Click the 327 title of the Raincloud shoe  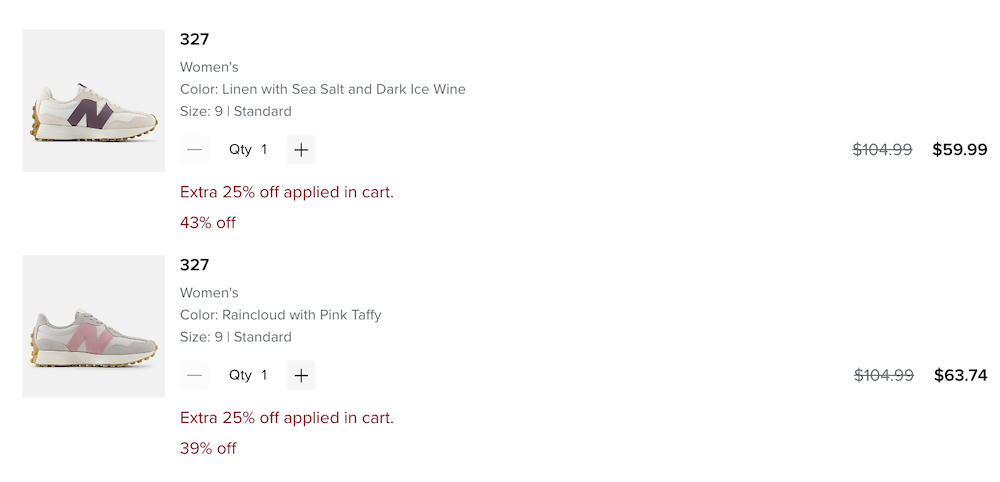pos(194,265)
